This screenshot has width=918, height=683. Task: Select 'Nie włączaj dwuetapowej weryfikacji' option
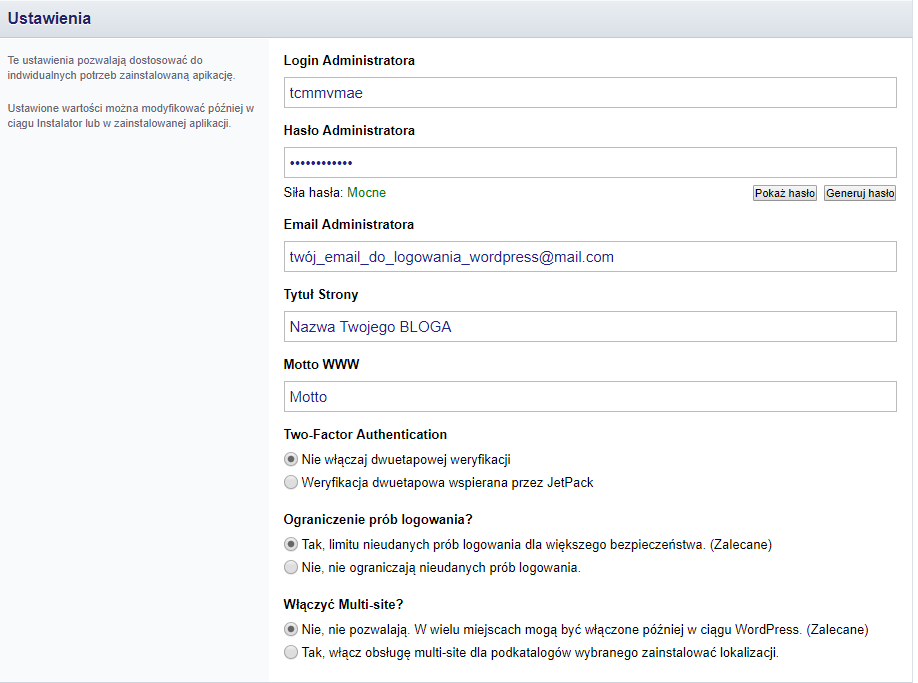pos(291,459)
